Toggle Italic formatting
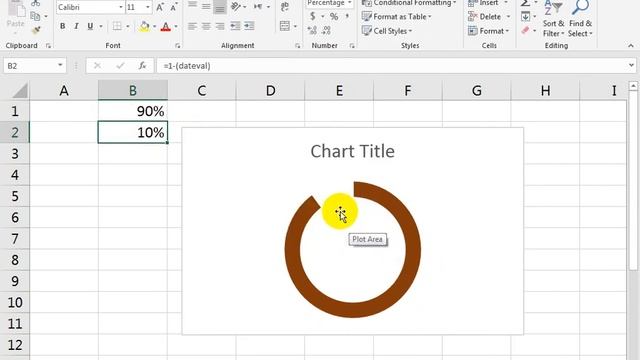 (x=76, y=26)
